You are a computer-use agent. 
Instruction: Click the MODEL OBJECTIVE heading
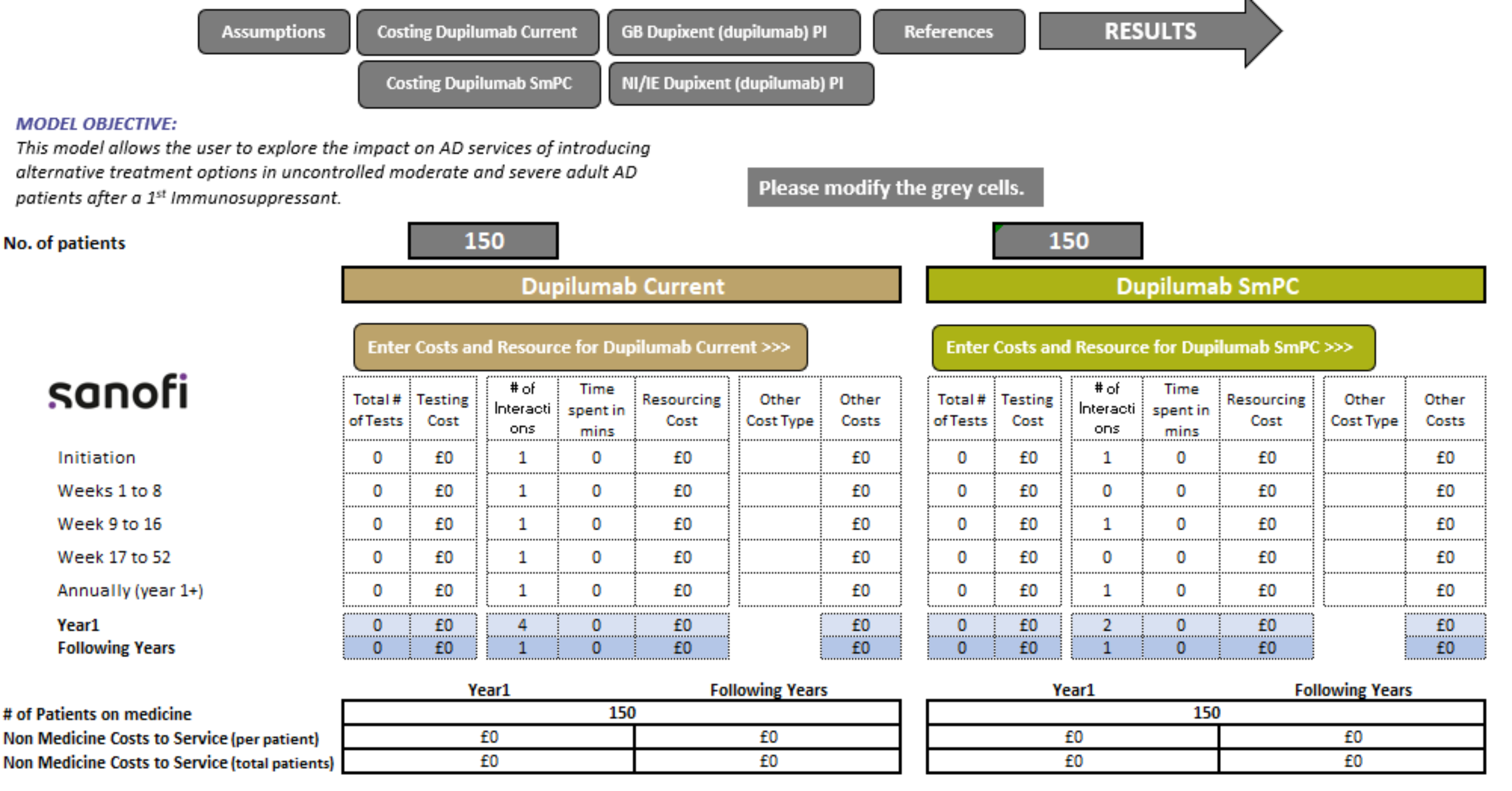96,124
